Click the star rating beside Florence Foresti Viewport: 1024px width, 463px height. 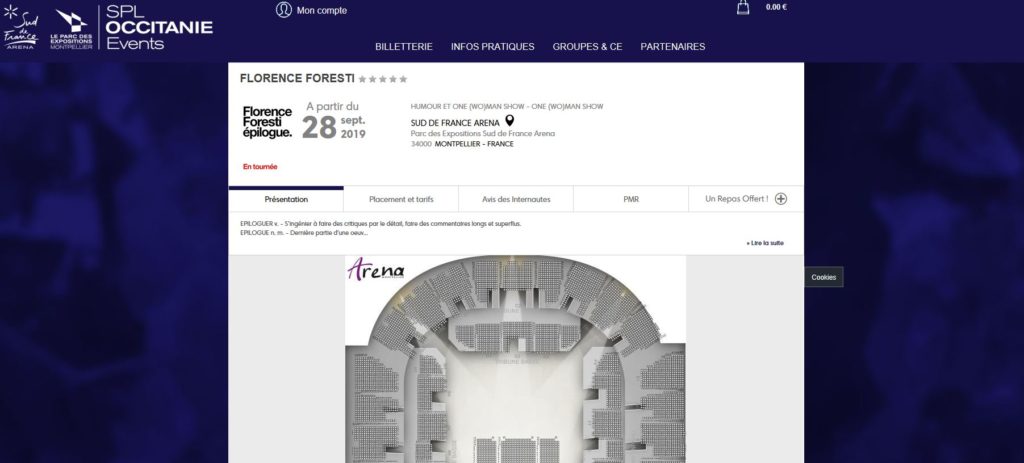383,79
